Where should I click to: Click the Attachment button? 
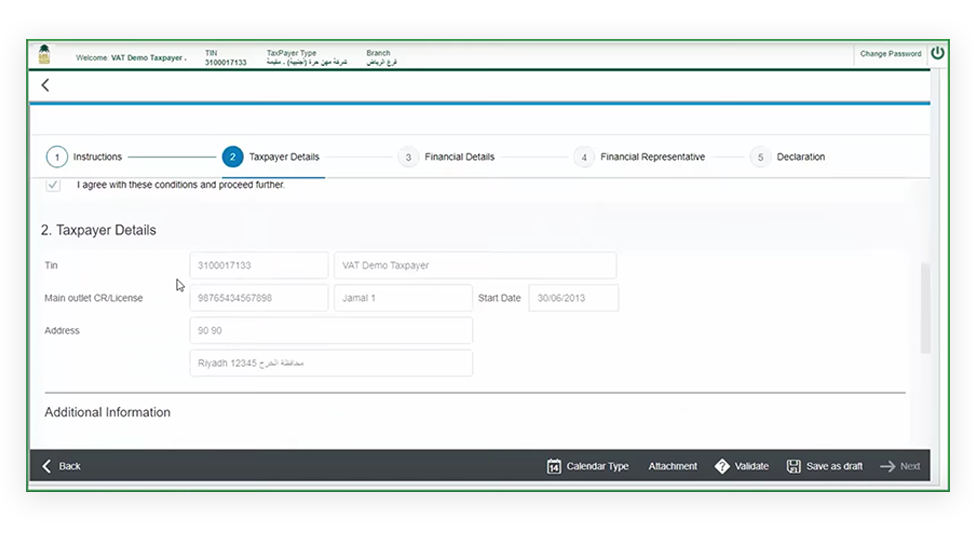(x=673, y=466)
